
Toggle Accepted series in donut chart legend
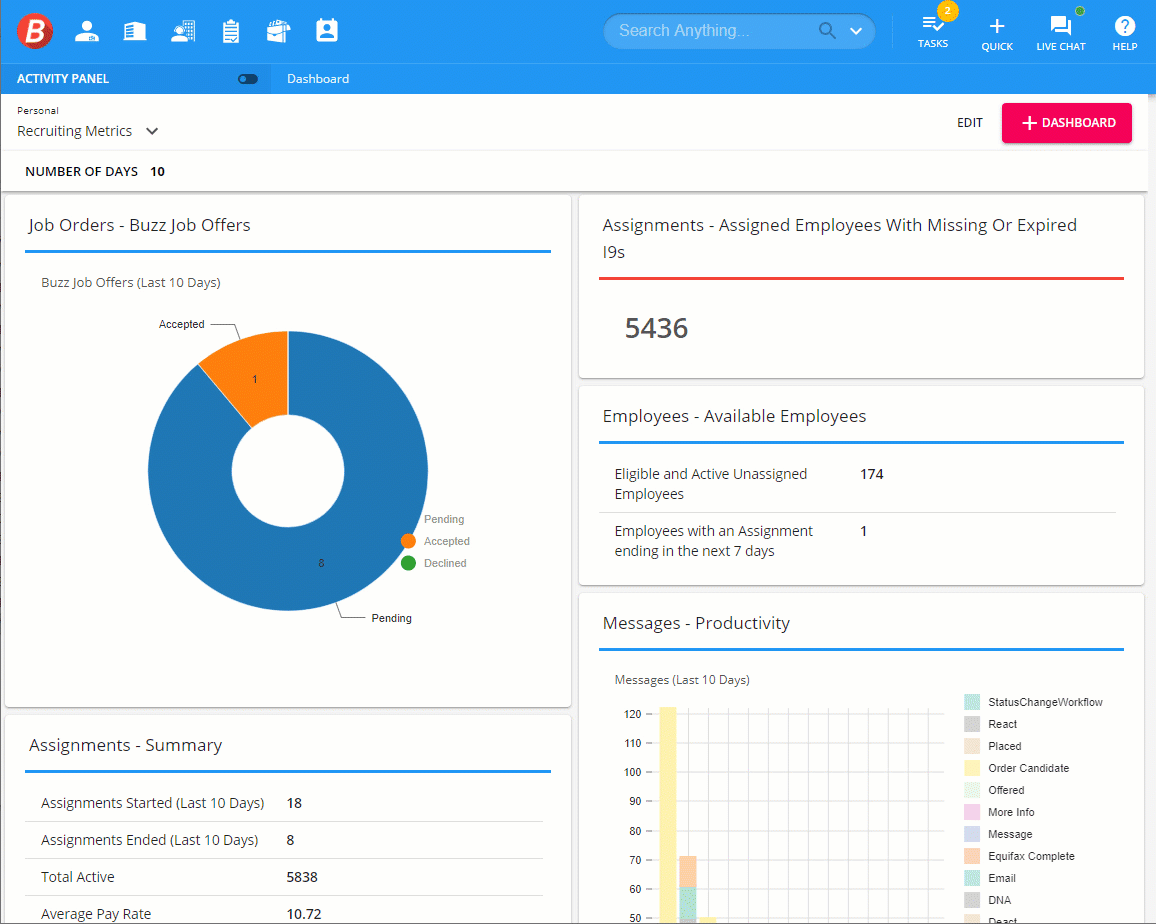408,541
